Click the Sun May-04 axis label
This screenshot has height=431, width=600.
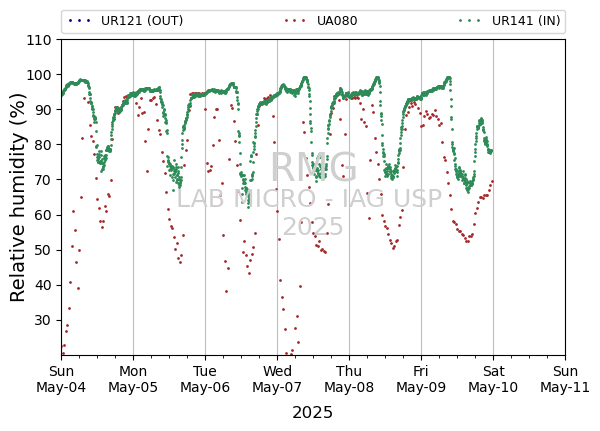[x=61, y=379]
